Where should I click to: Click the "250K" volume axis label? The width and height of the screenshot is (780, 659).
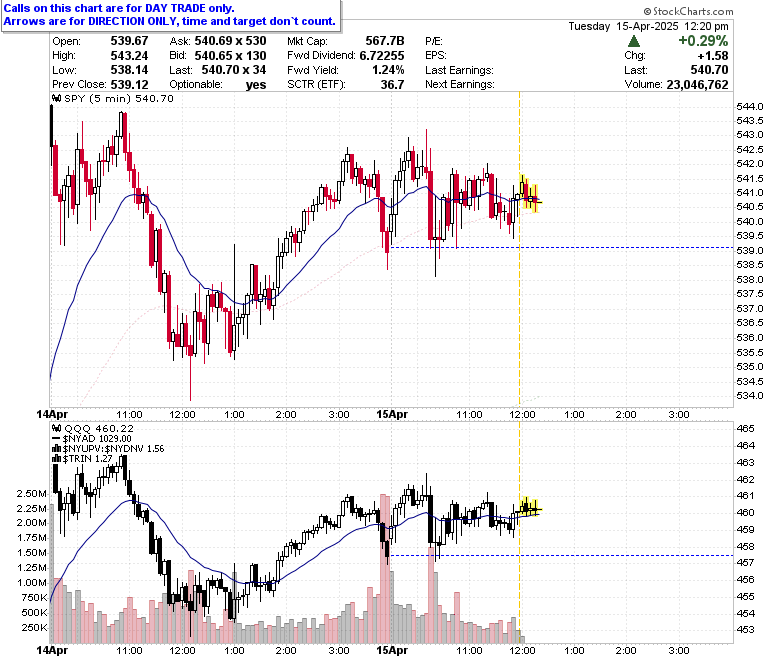pos(34,627)
